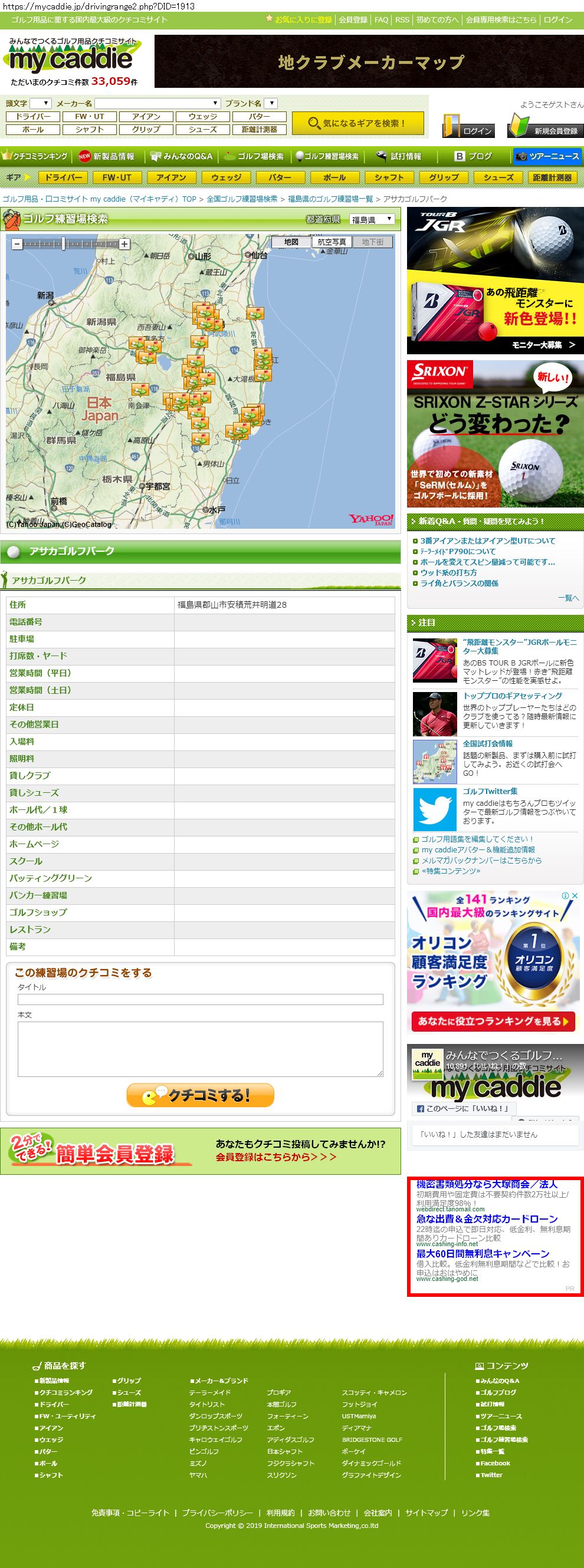
Task: Select 地下街 map mode
Action: [373, 242]
